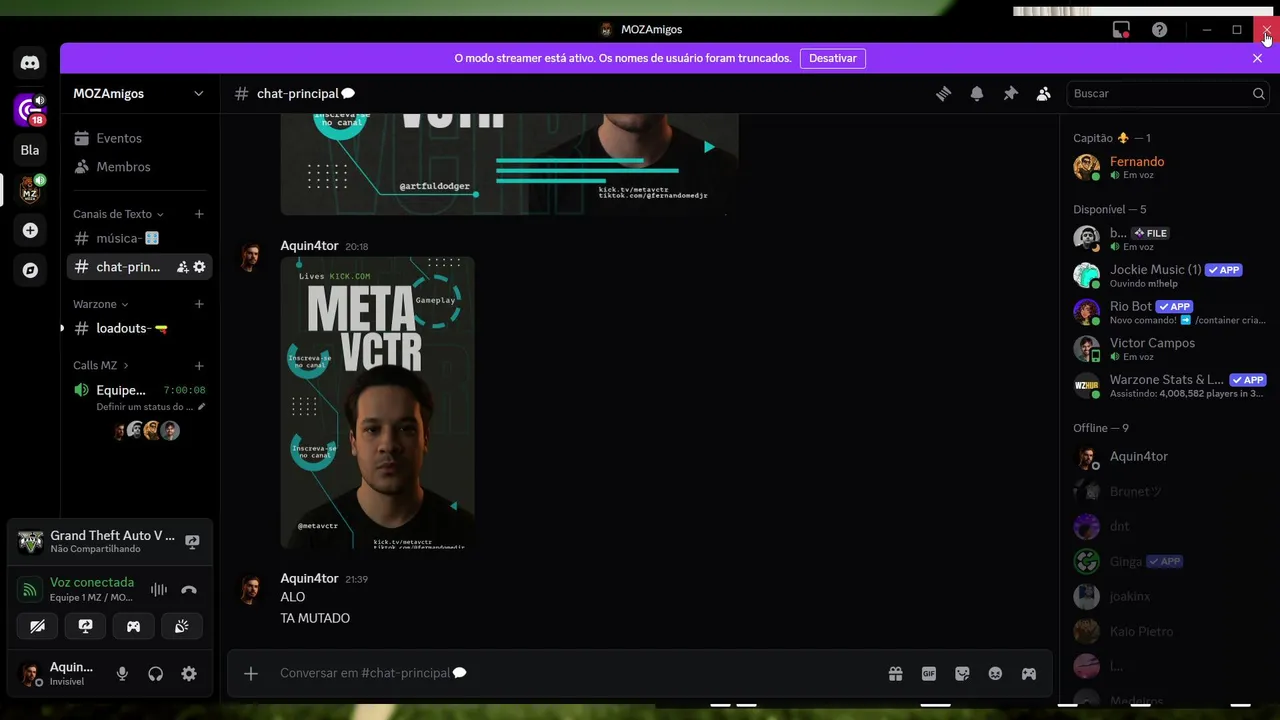Create channel in Calls MZ category
1280x720 pixels.
click(x=199, y=366)
